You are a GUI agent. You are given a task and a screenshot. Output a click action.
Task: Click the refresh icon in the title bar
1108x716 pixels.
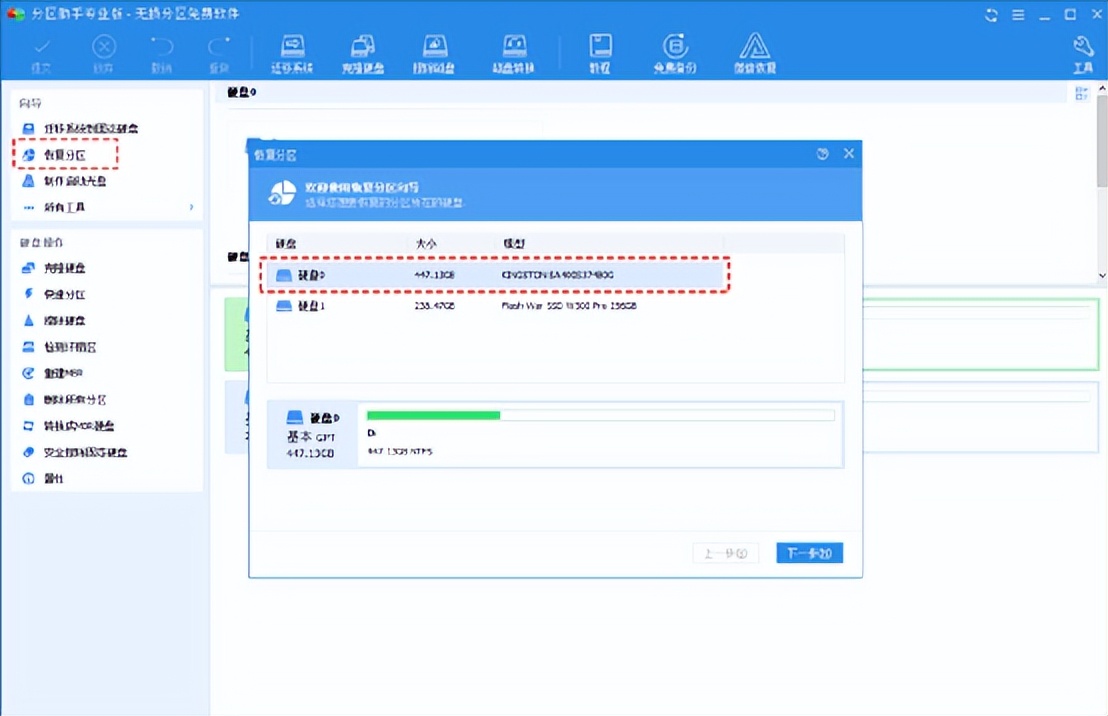point(991,15)
